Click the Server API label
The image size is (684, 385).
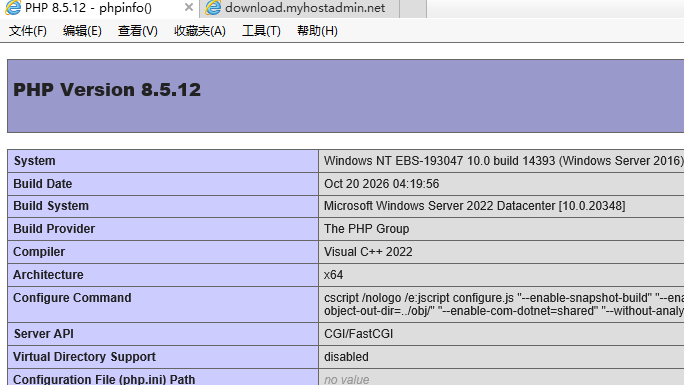[43, 334]
